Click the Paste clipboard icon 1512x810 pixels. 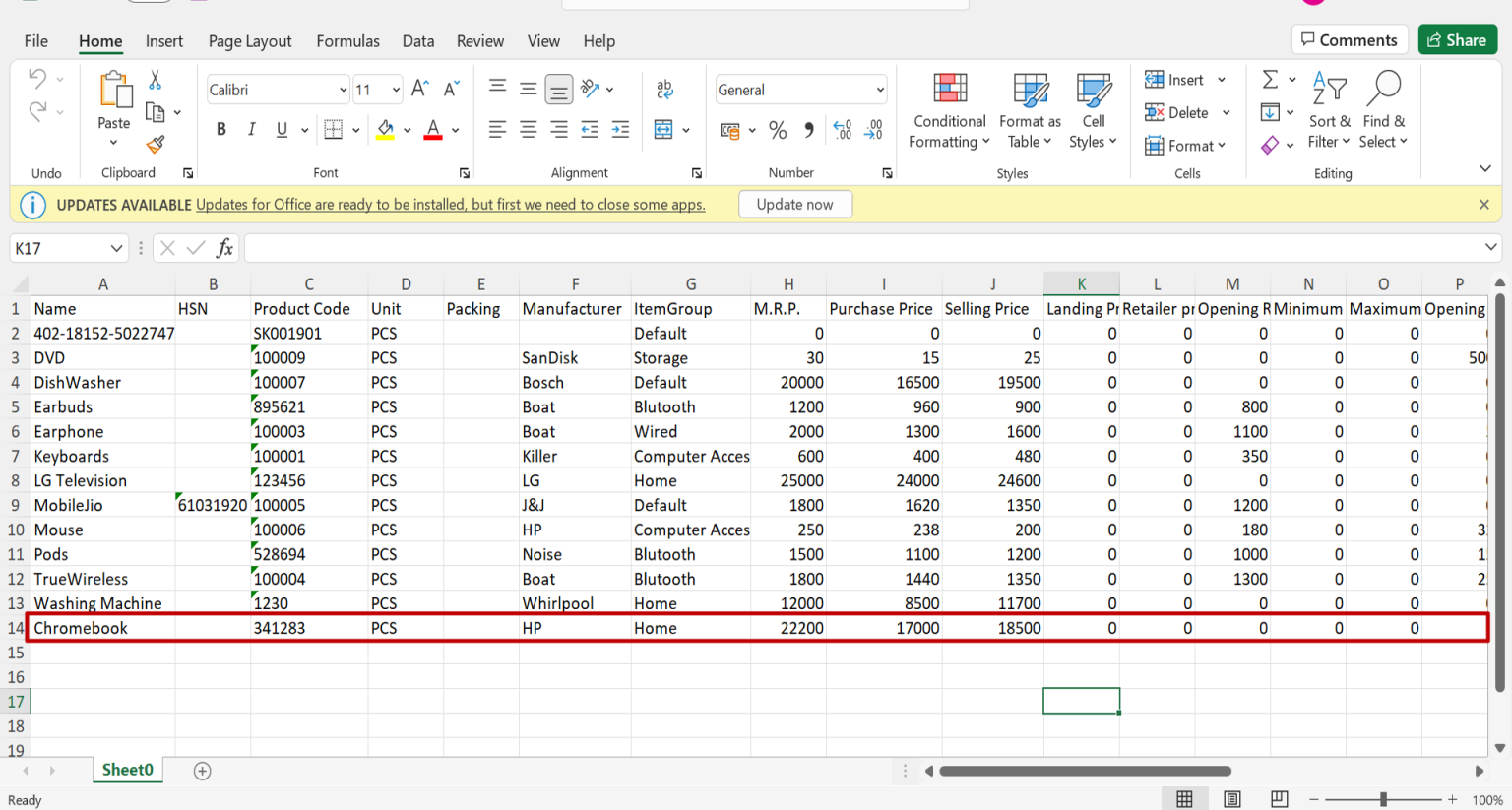pos(115,90)
